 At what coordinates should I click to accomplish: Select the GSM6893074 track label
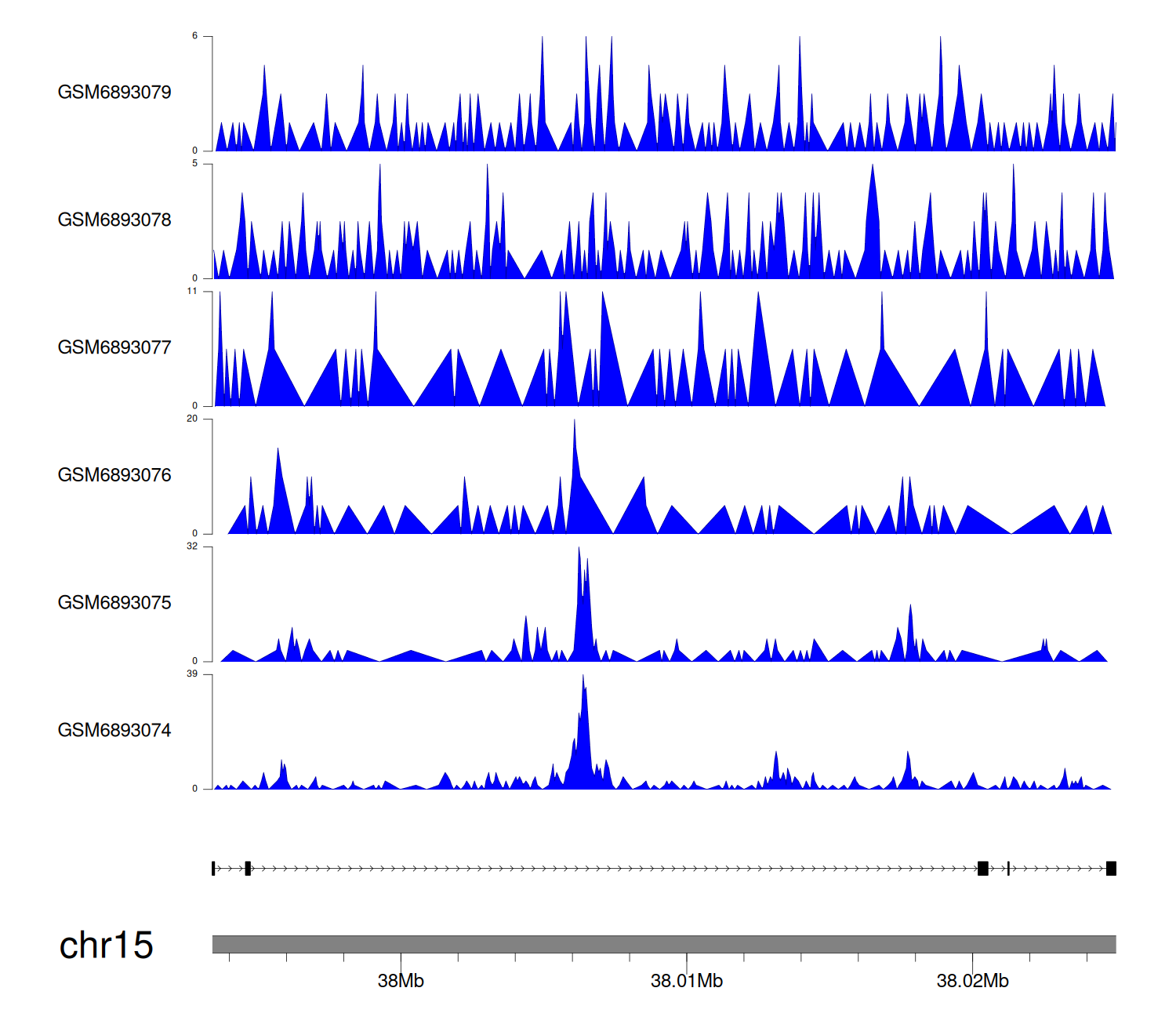(114, 731)
